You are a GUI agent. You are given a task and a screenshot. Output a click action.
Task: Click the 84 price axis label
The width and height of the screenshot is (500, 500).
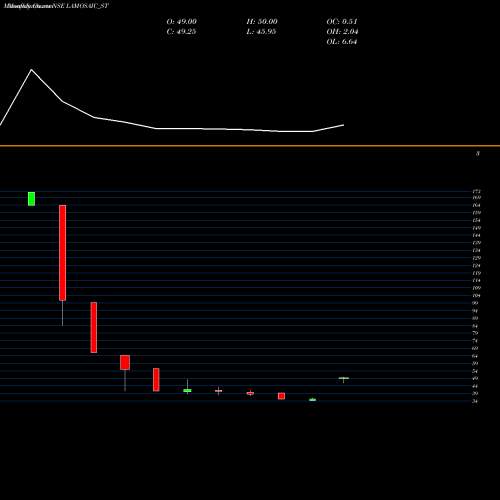click(475, 326)
